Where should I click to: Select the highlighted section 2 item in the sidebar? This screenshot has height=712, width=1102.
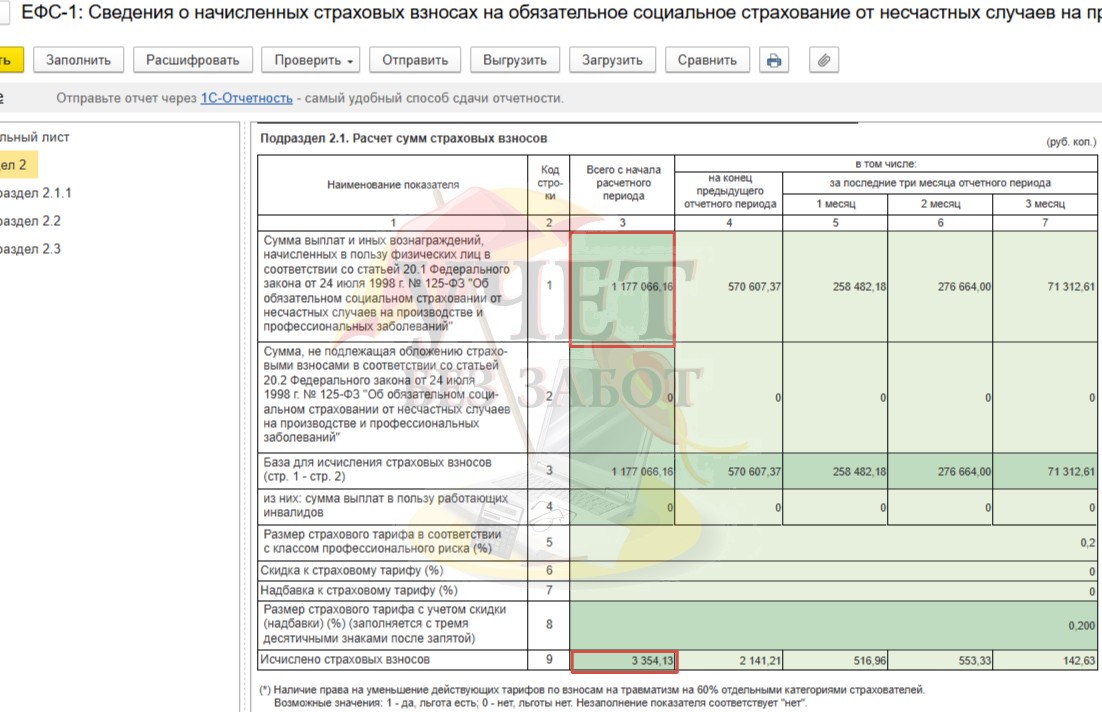pos(18,165)
